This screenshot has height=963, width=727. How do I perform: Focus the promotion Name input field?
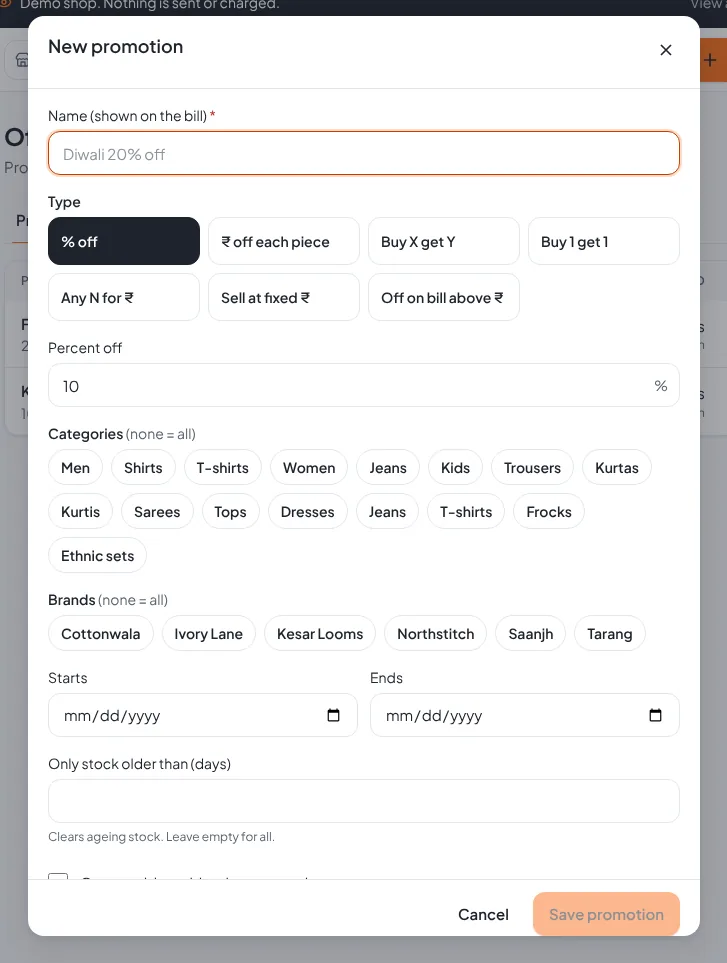tap(364, 154)
